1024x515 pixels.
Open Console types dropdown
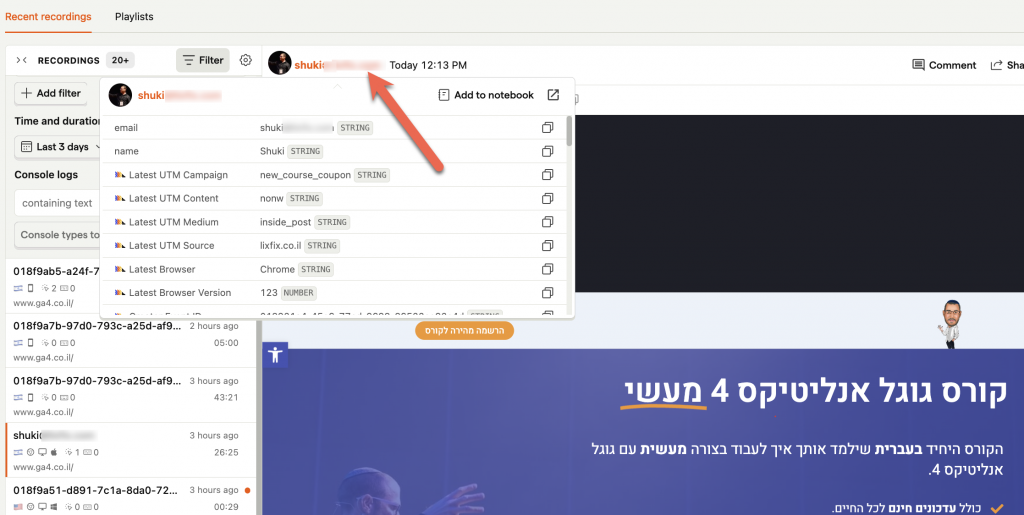57,234
